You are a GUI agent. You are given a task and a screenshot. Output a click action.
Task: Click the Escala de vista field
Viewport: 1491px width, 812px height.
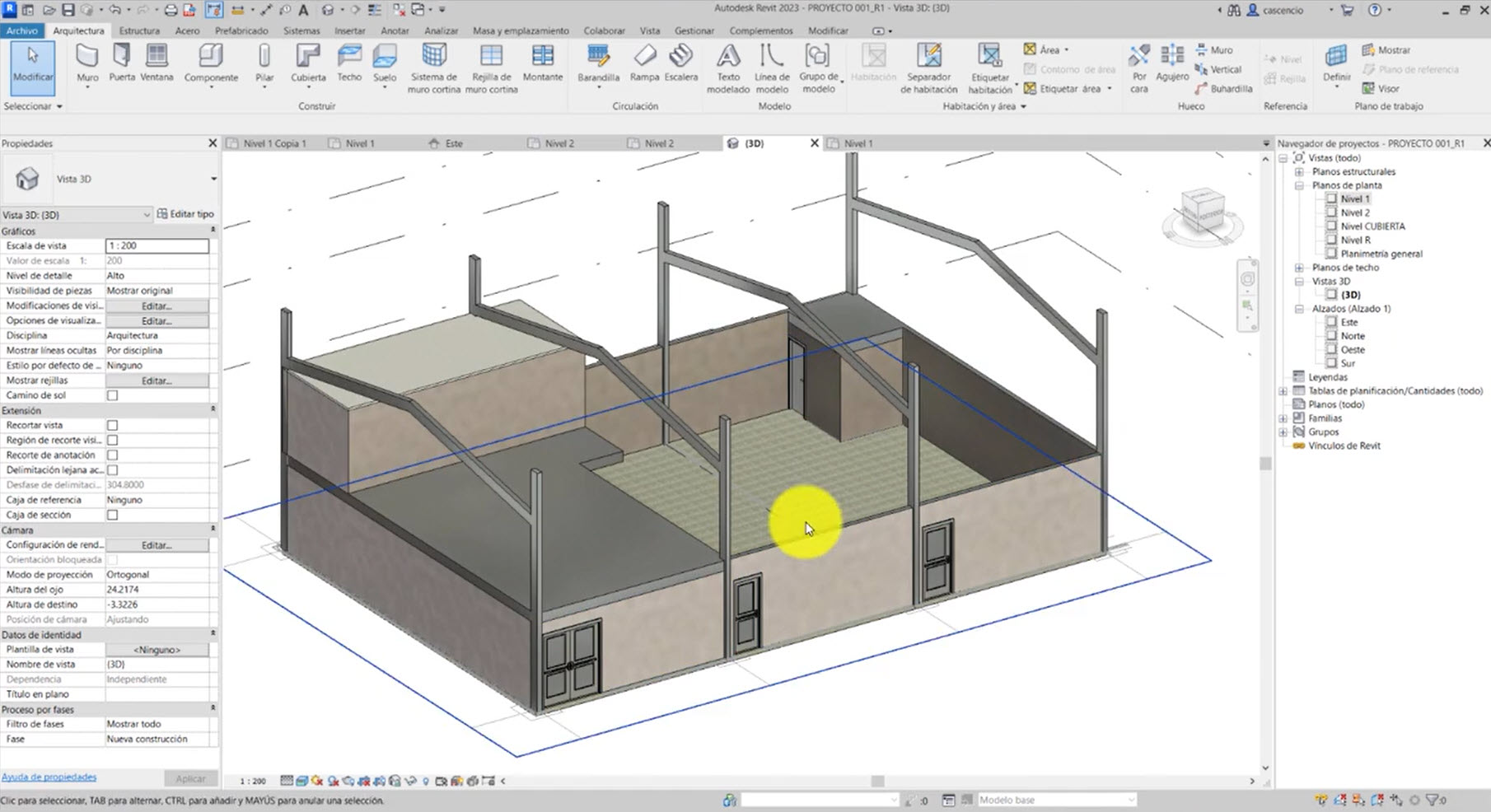157,246
